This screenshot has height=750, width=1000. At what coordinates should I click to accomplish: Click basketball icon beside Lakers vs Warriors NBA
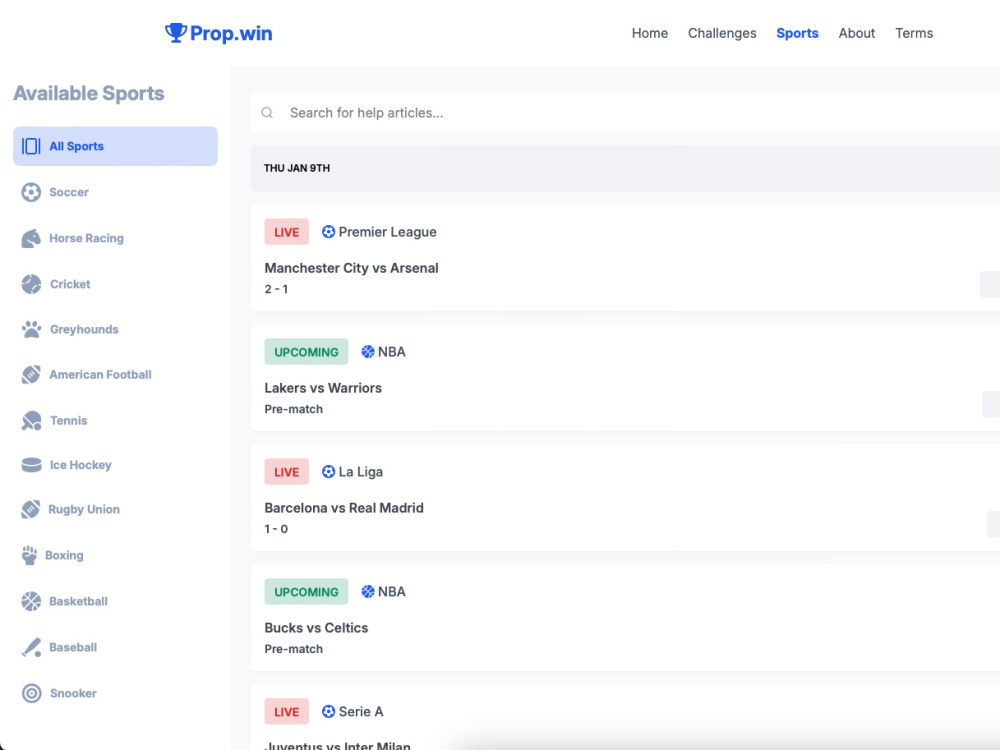click(x=368, y=351)
